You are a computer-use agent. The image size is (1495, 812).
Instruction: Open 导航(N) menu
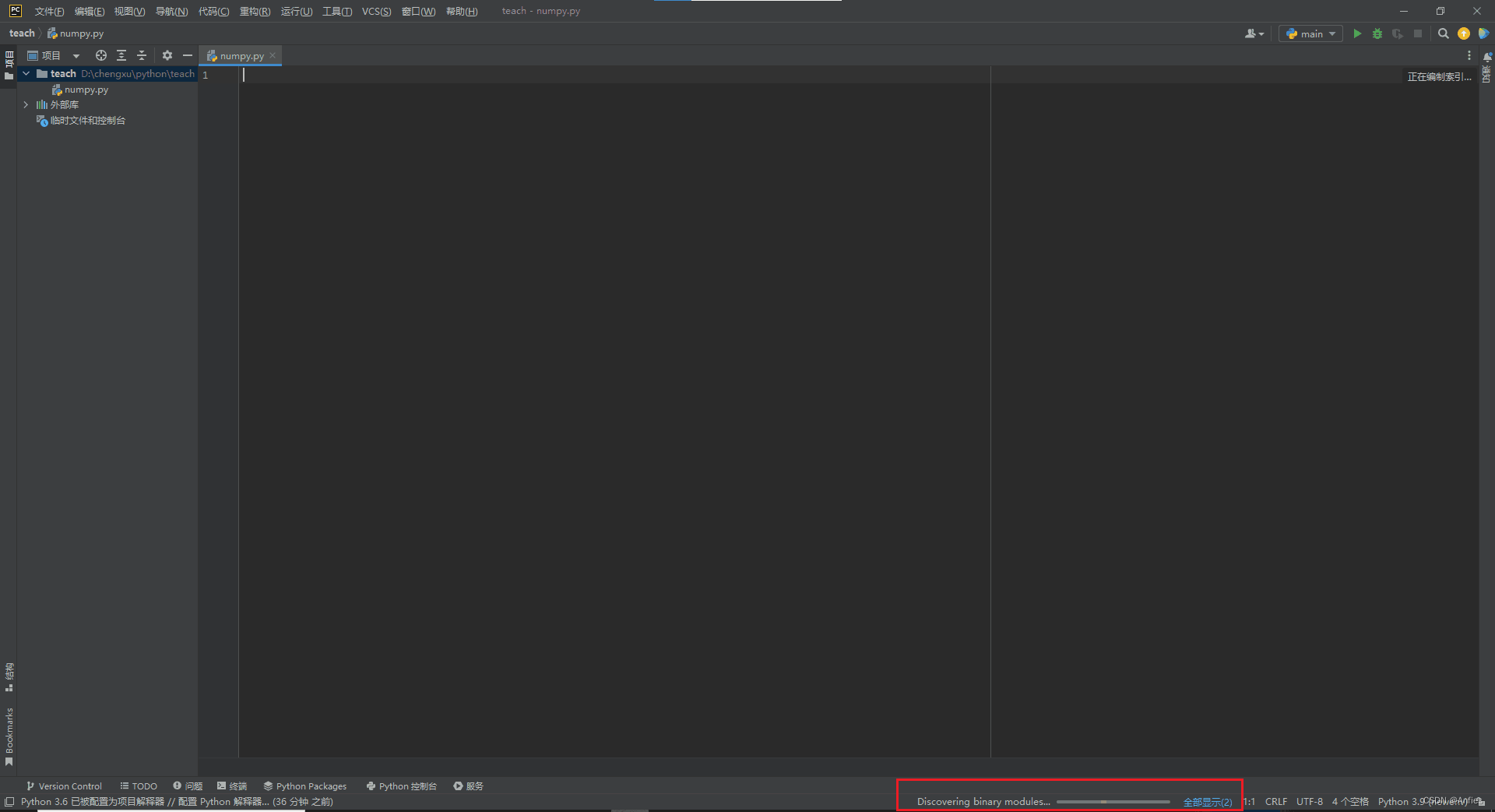[x=171, y=11]
